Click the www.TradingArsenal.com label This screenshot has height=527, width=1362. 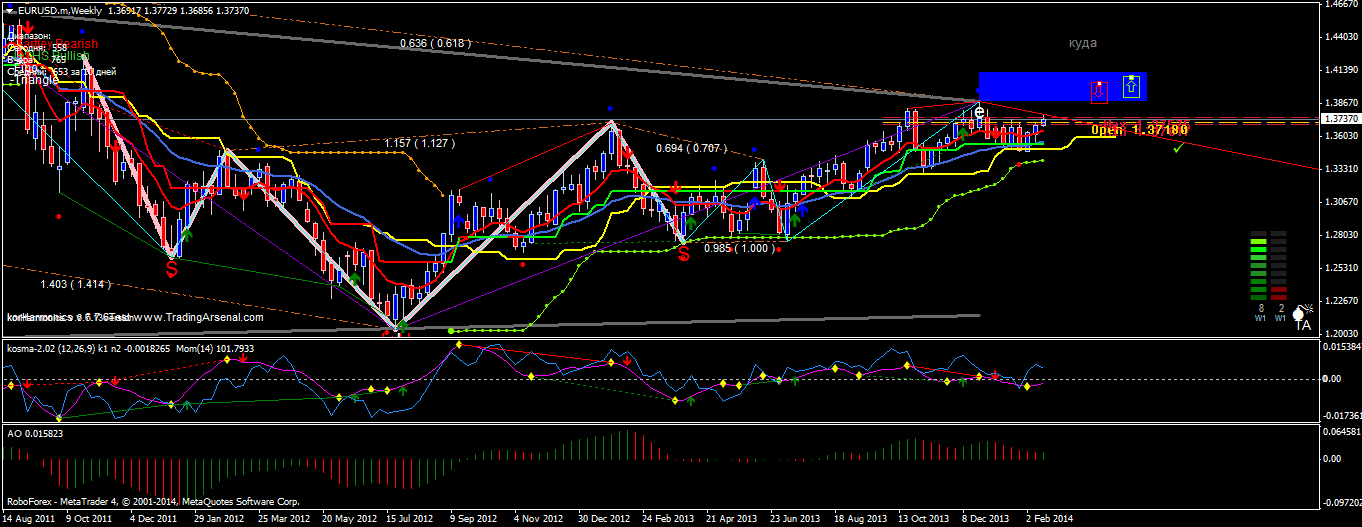198,317
